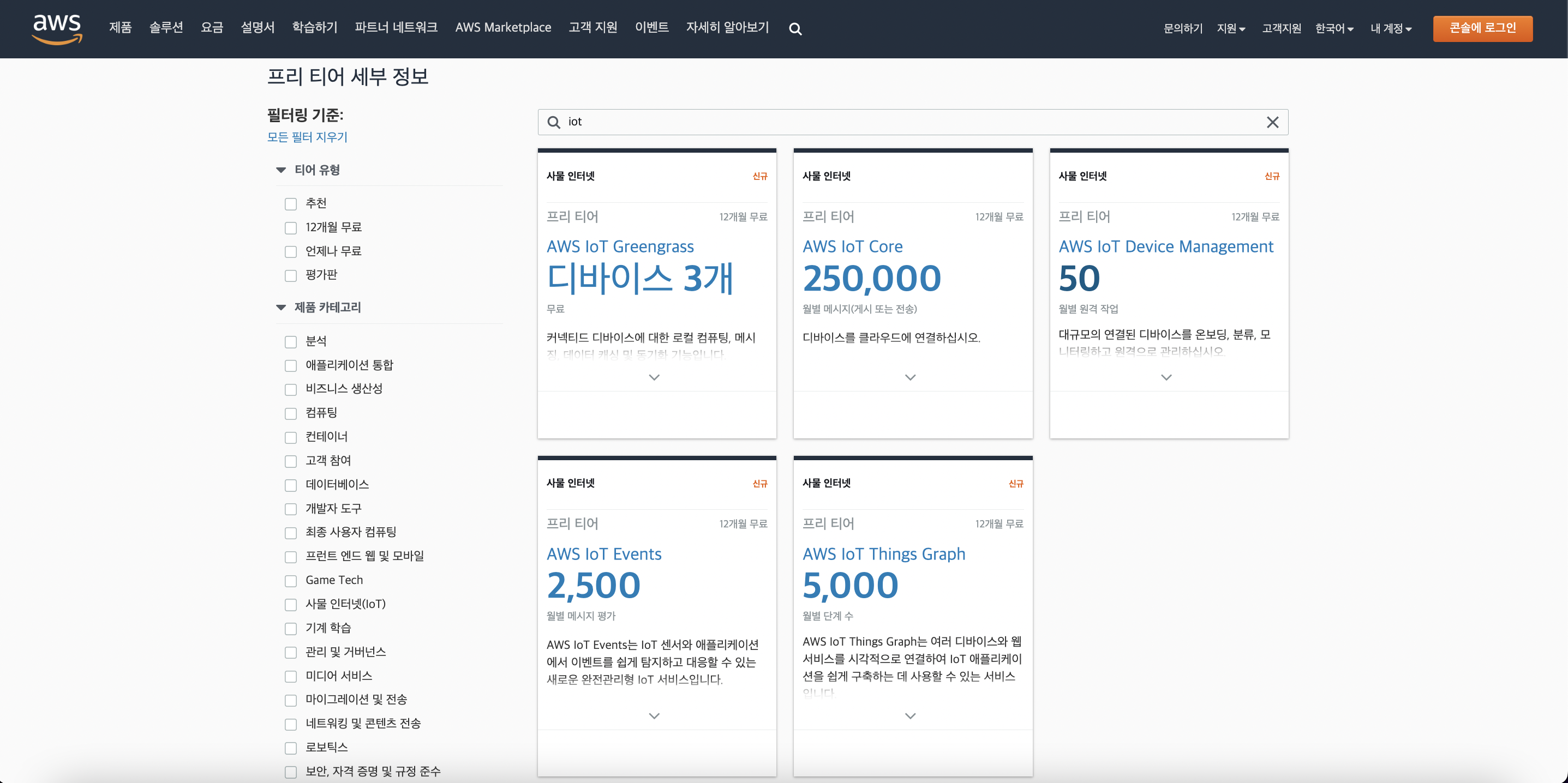The width and height of the screenshot is (1568, 783).
Task: Click the 모든 필터 지우기 link
Action: coord(307,137)
